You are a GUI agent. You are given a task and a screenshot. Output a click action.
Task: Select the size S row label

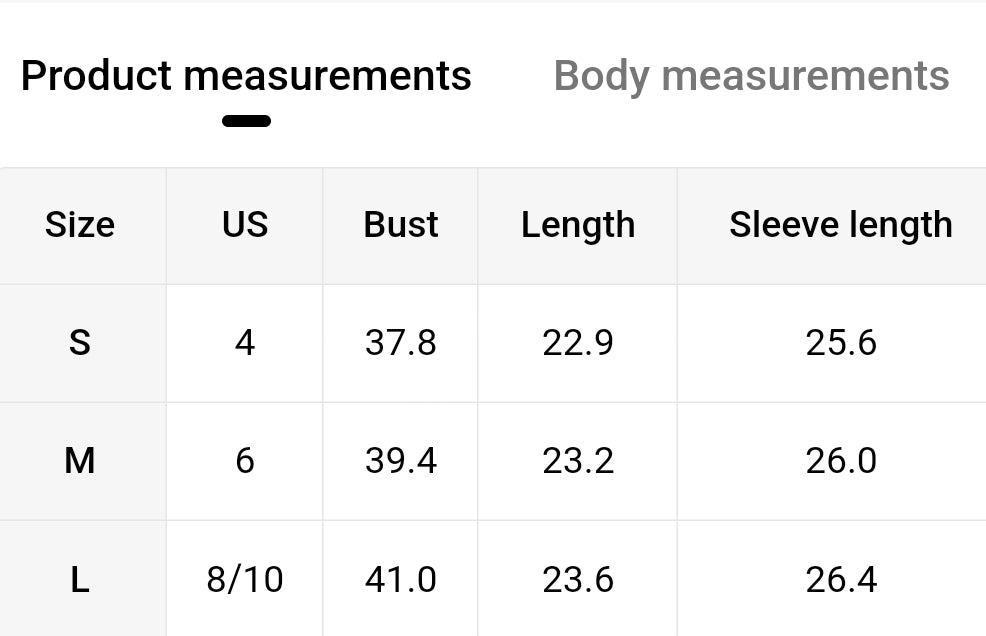tap(80, 343)
